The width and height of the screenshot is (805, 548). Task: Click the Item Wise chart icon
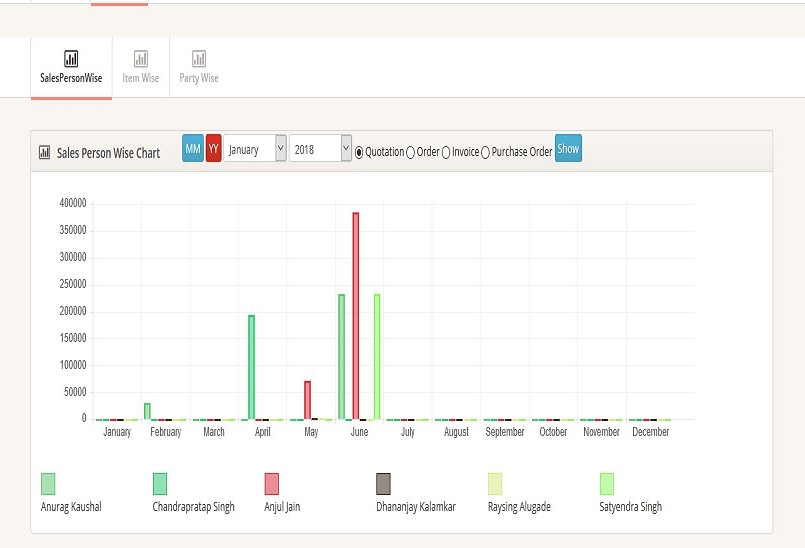(141, 59)
